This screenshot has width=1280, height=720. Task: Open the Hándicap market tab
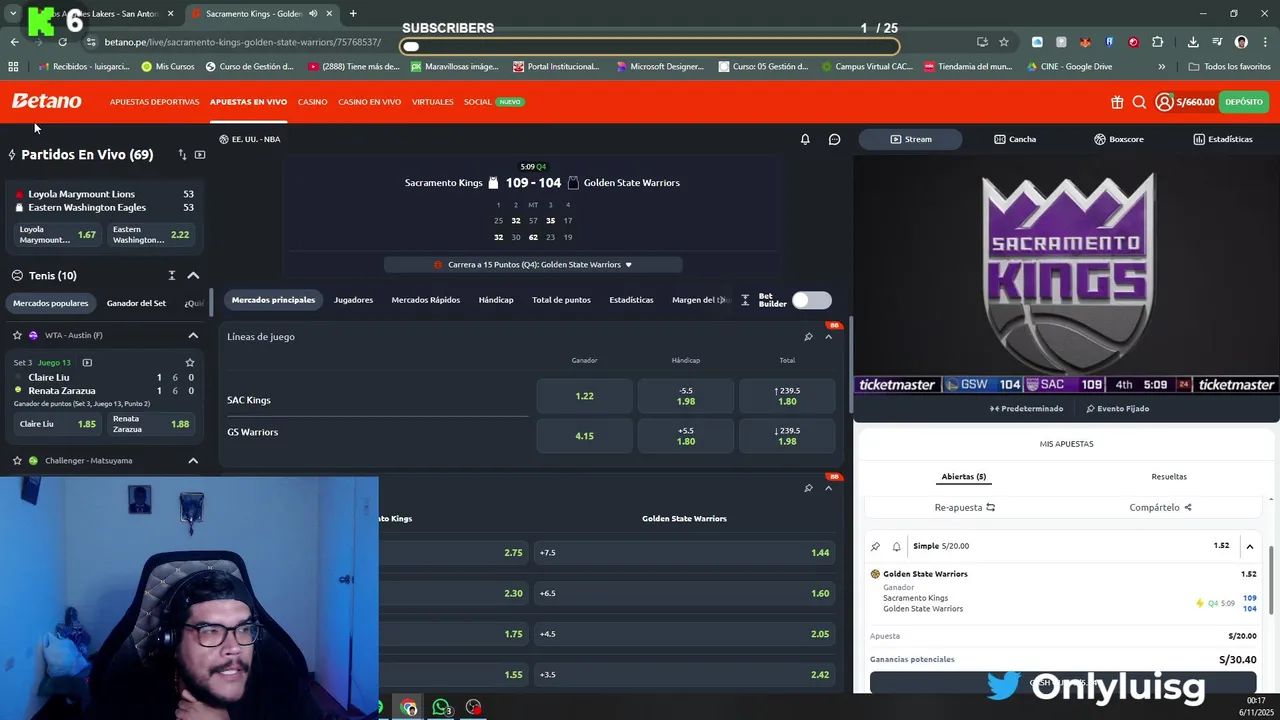click(496, 300)
